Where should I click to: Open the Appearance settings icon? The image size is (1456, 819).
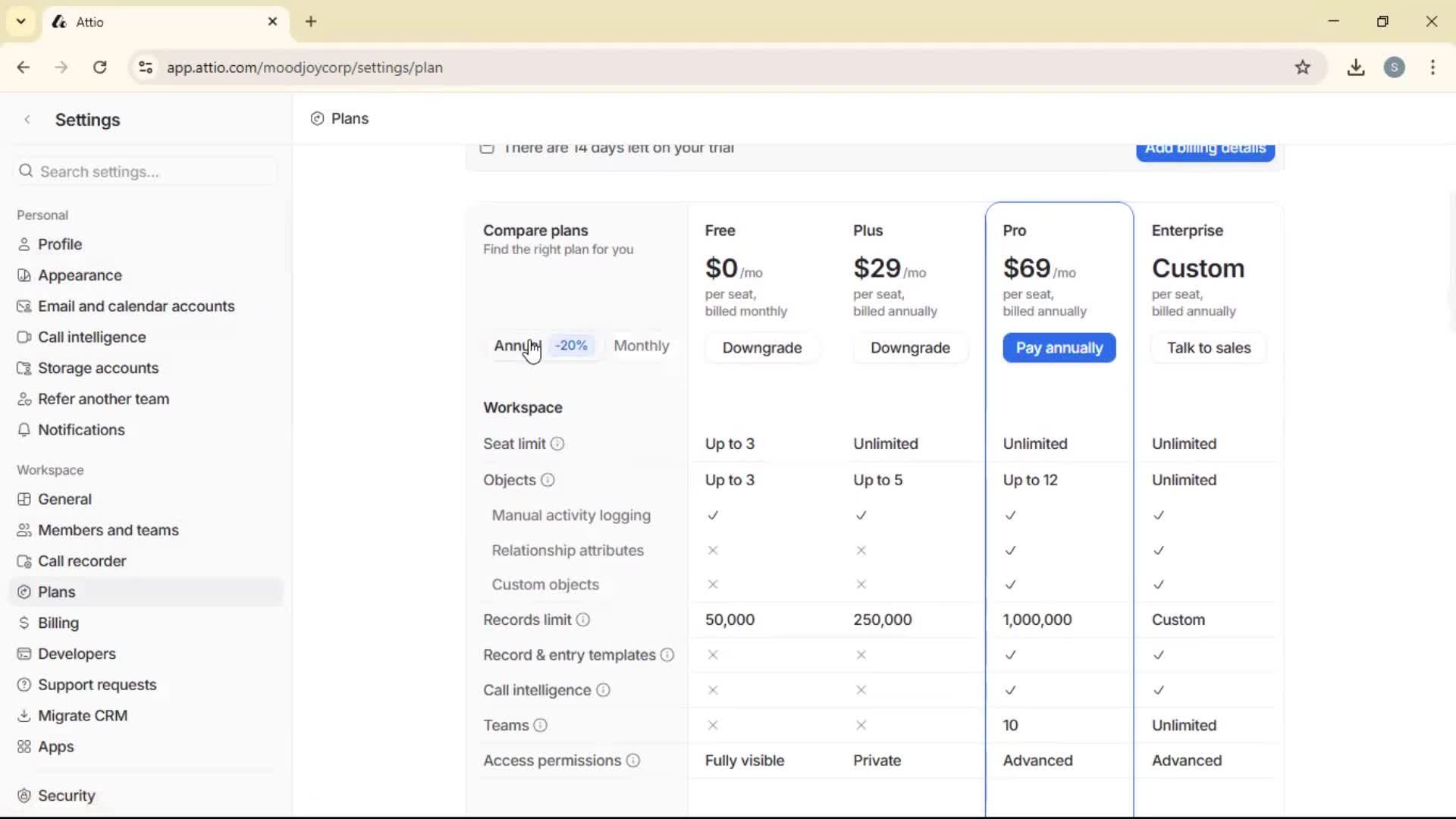(x=24, y=275)
